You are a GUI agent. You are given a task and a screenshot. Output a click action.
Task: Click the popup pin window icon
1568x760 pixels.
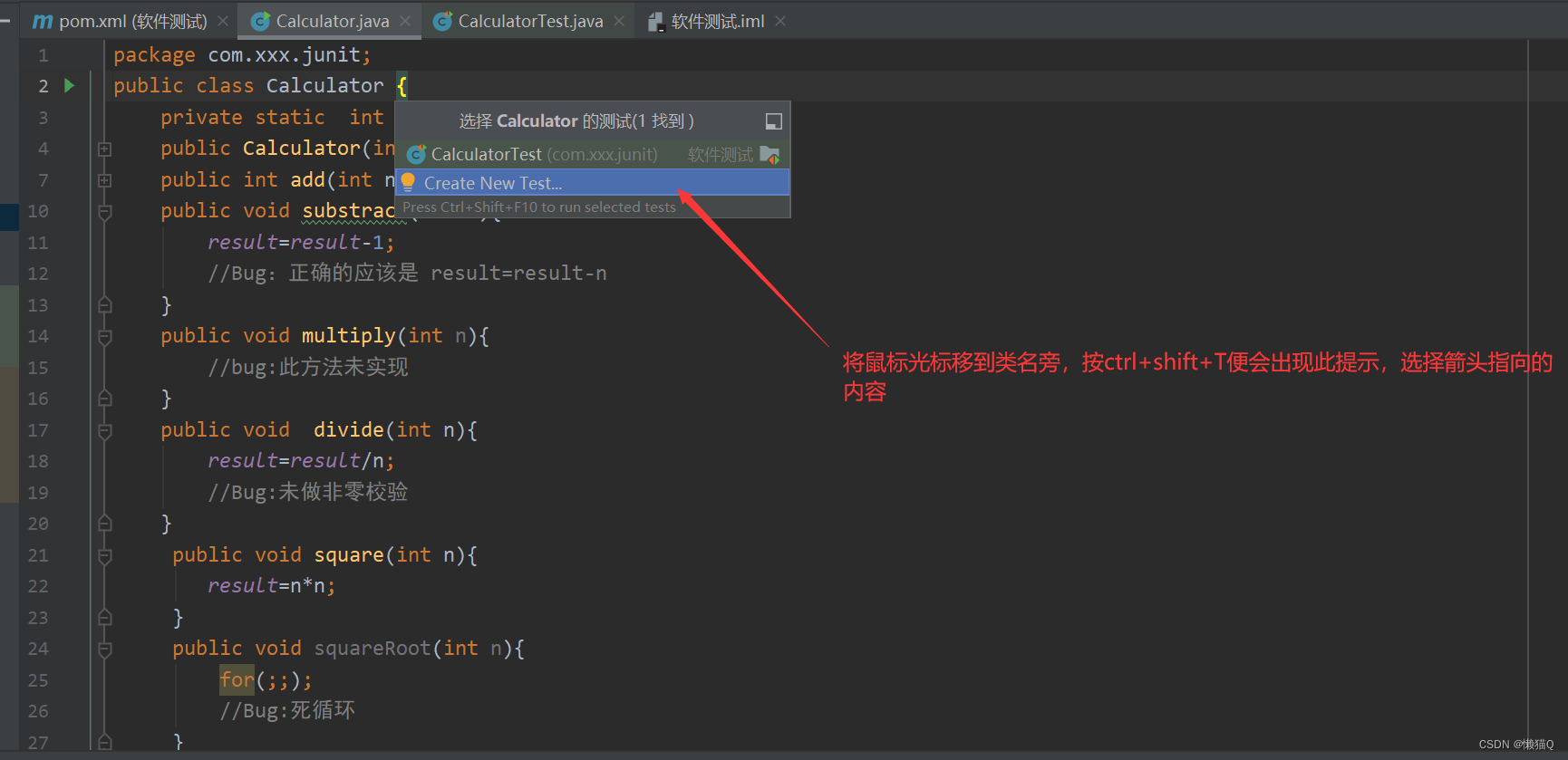click(774, 121)
